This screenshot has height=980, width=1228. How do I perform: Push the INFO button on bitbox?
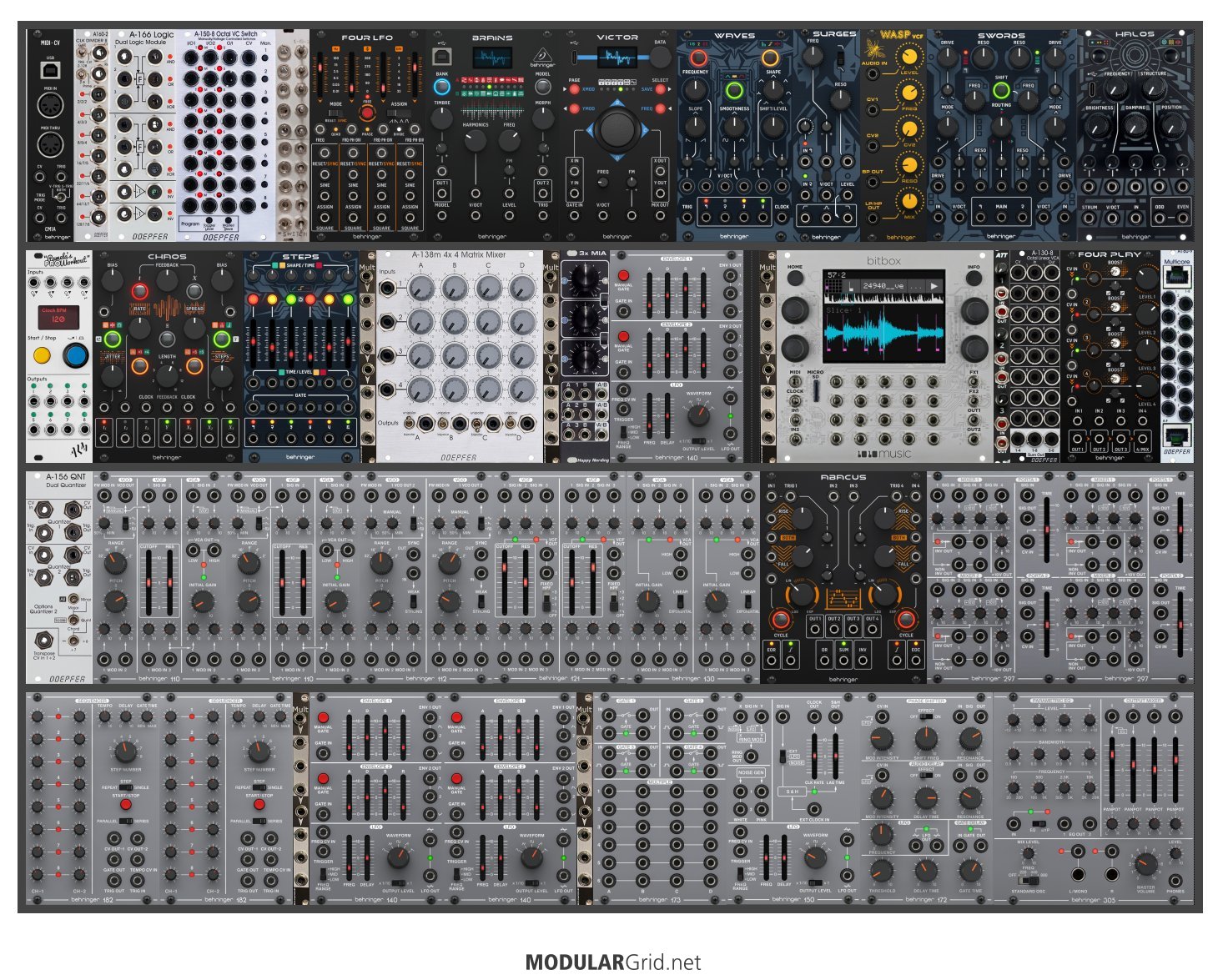pyautogui.click(x=974, y=279)
